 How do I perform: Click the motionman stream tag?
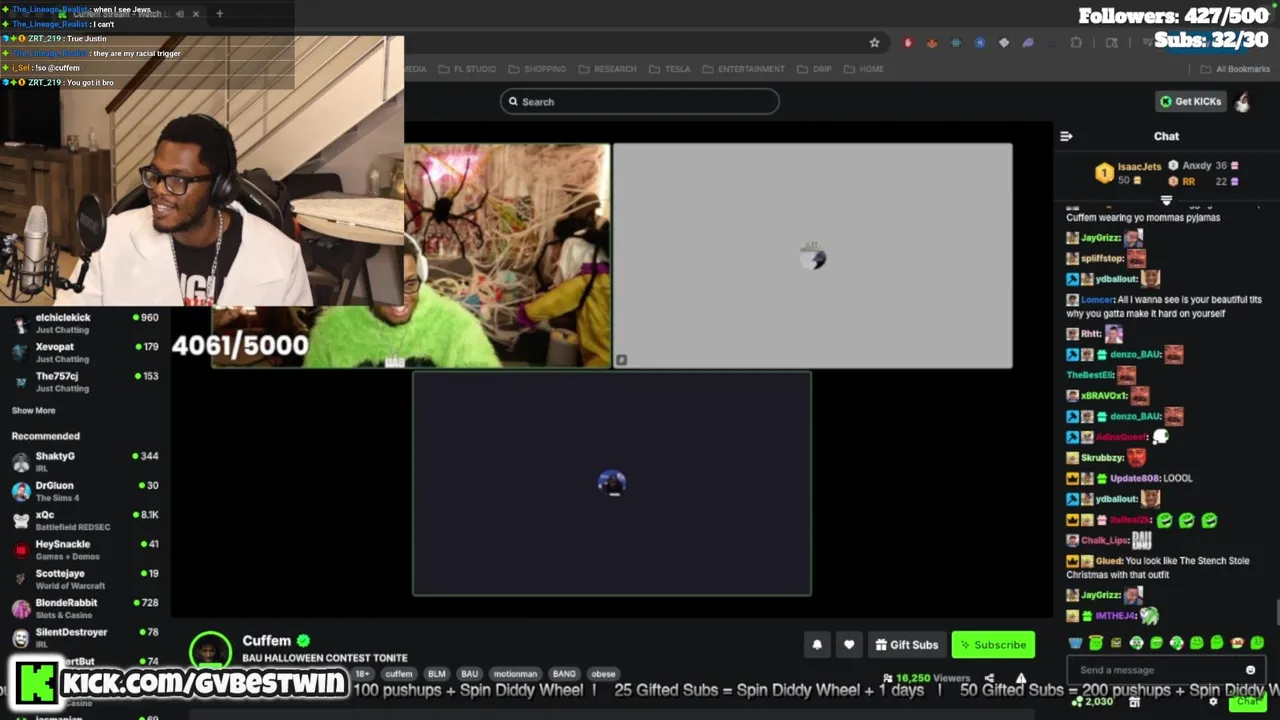(515, 674)
